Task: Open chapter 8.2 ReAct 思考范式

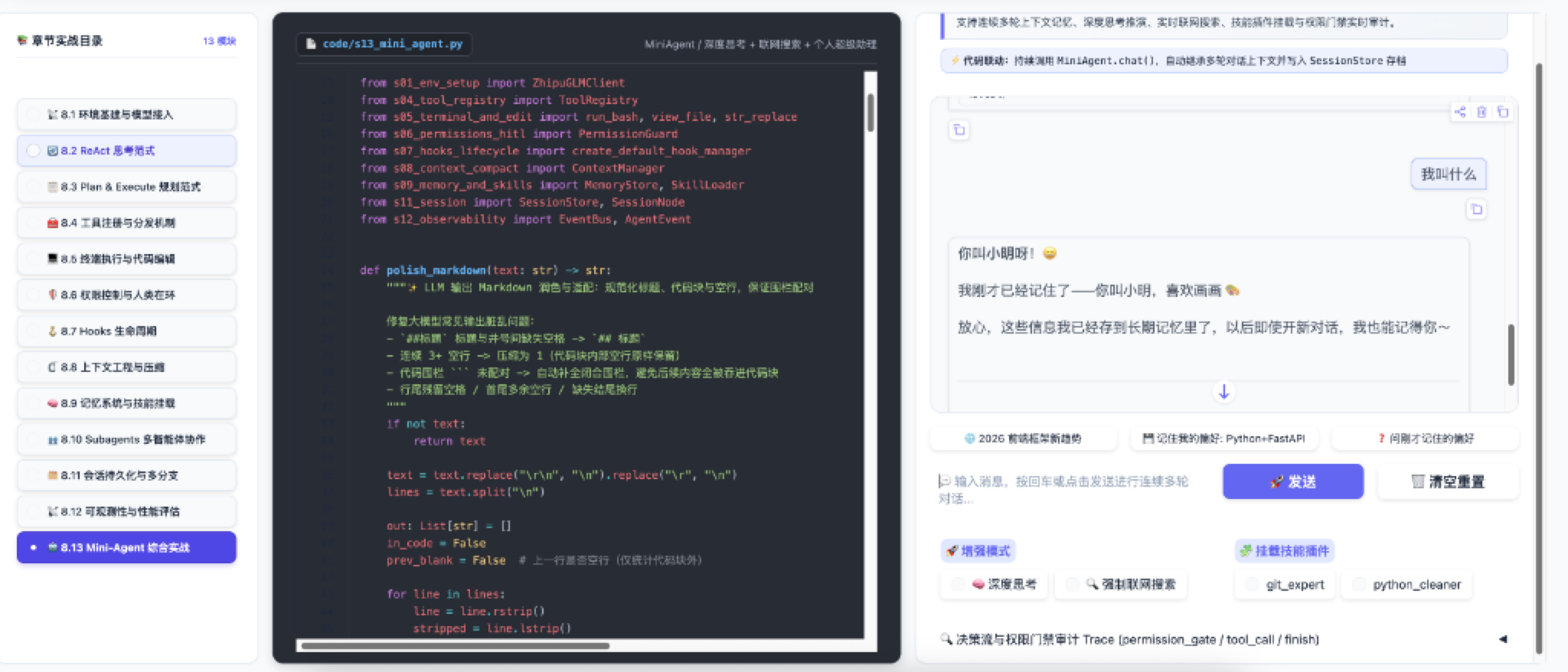Action: 126,151
